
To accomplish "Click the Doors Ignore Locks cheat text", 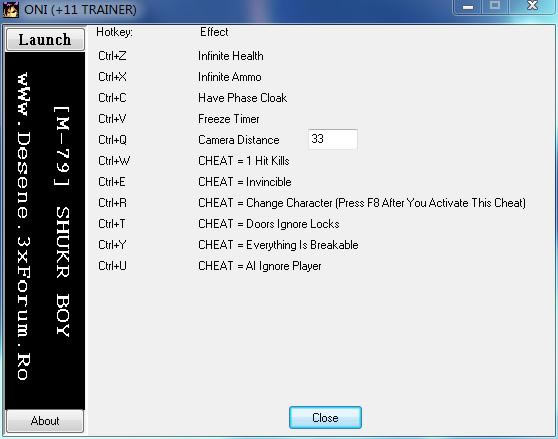I will [x=269, y=224].
